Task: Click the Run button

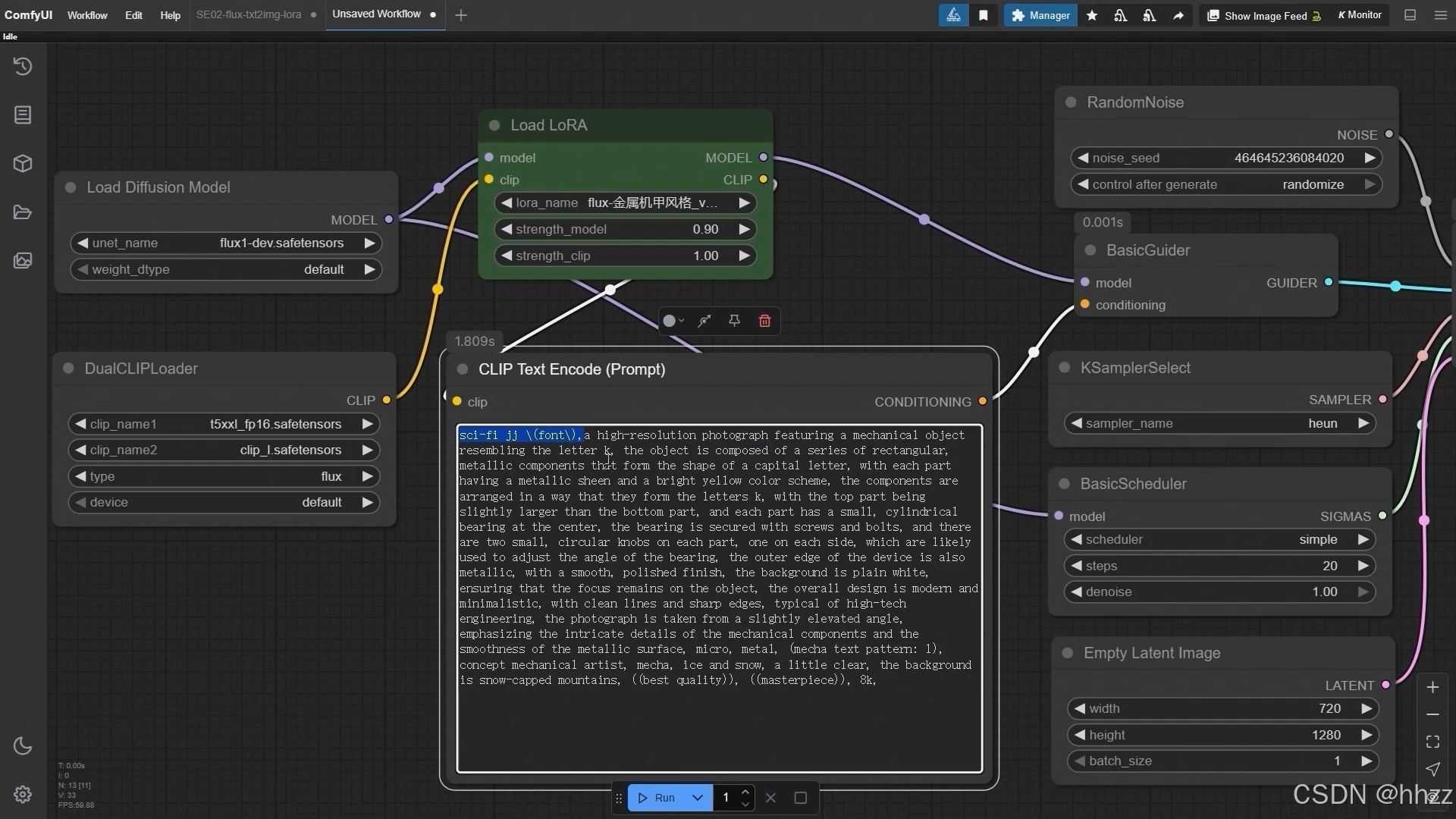Action: 657,798
